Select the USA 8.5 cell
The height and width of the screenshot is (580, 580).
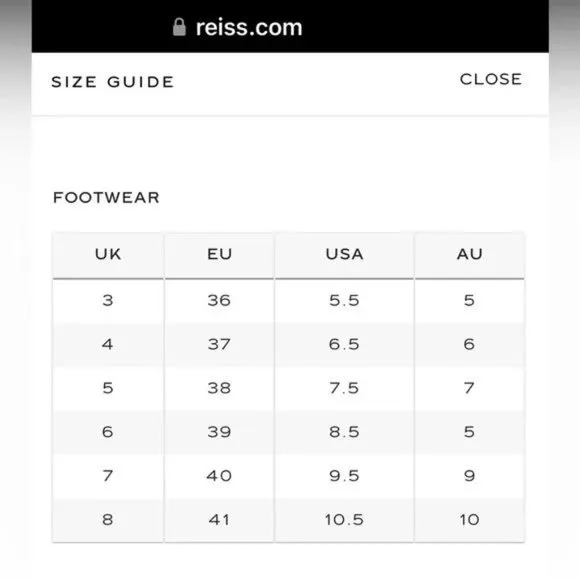click(x=344, y=432)
